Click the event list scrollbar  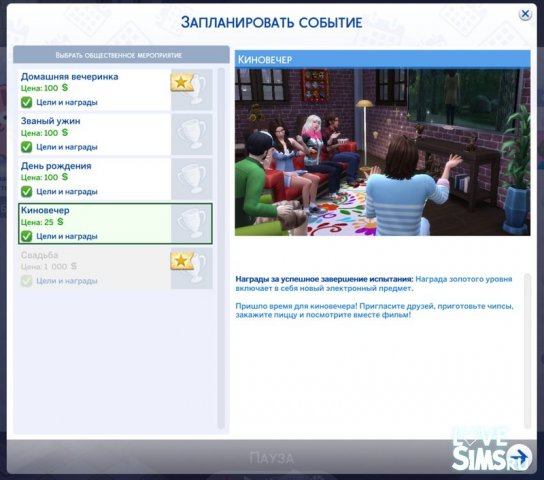click(221, 248)
